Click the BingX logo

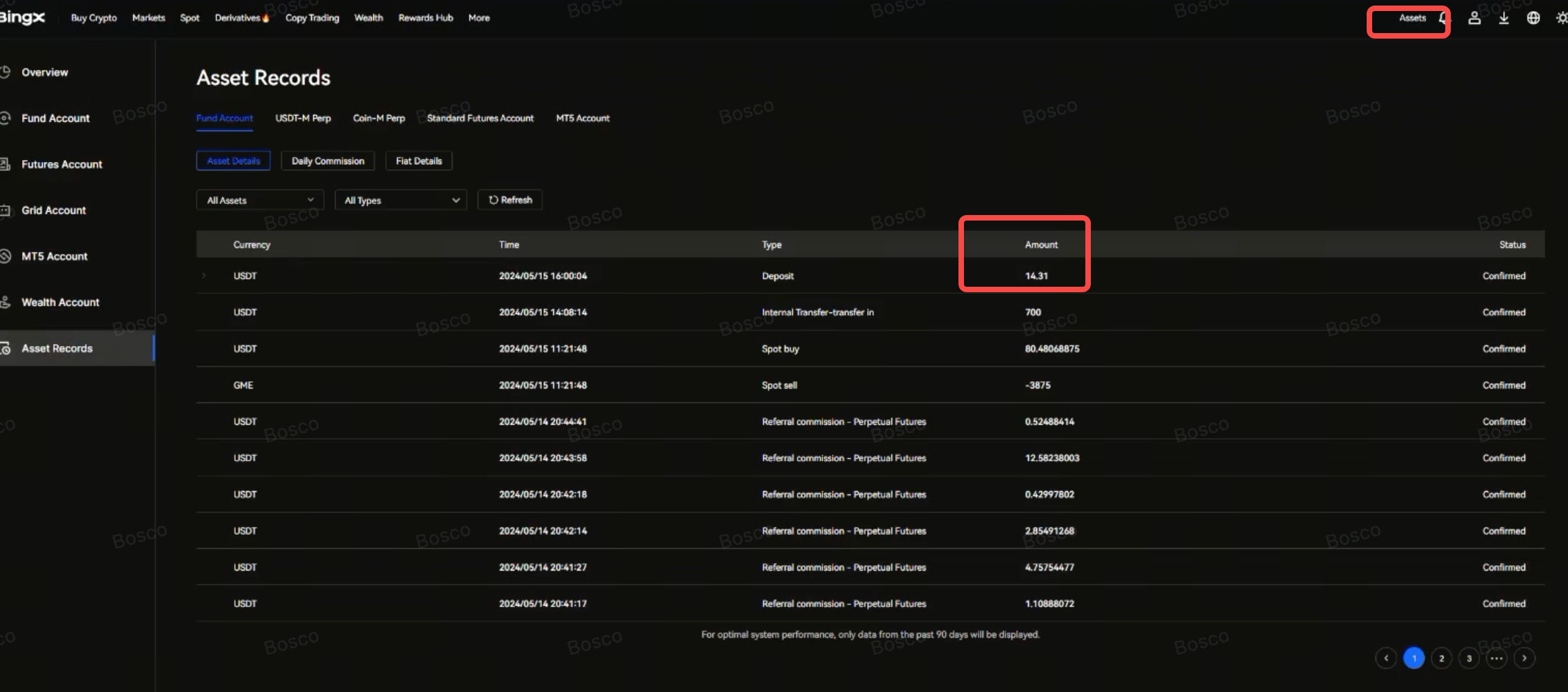pos(22,18)
